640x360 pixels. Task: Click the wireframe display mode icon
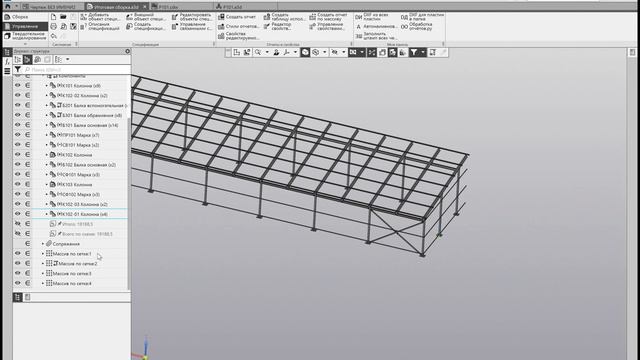tap(316, 52)
